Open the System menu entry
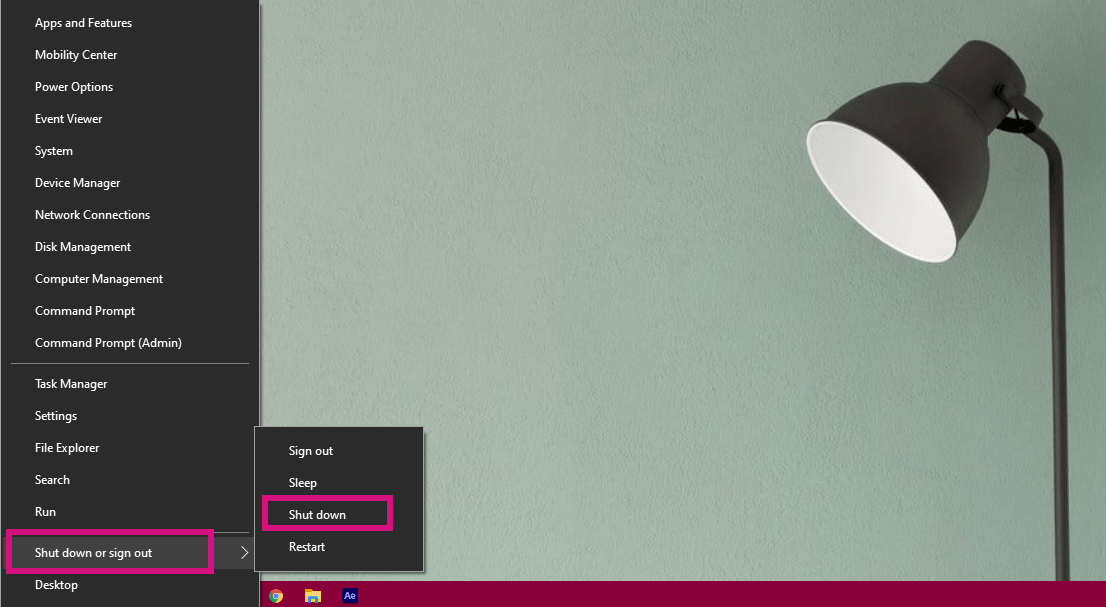 (x=53, y=150)
